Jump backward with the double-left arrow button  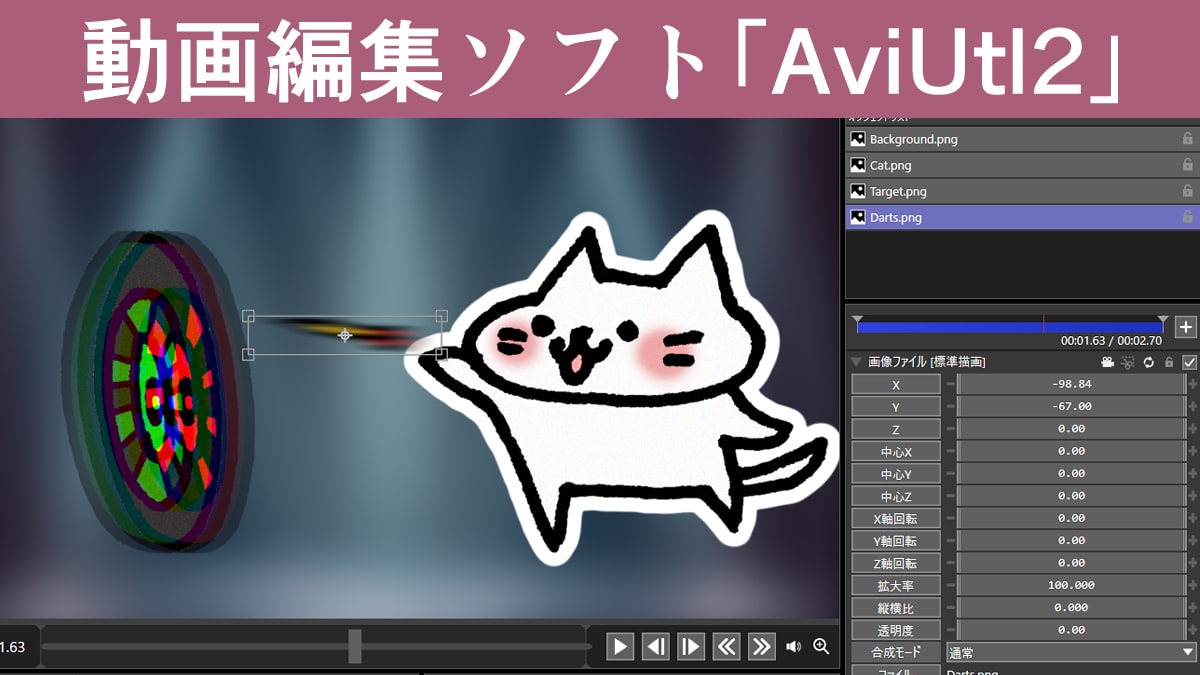point(727,646)
